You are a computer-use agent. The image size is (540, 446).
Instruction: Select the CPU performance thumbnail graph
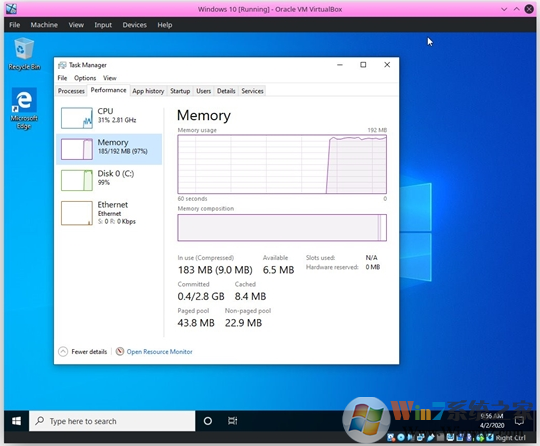click(77, 118)
